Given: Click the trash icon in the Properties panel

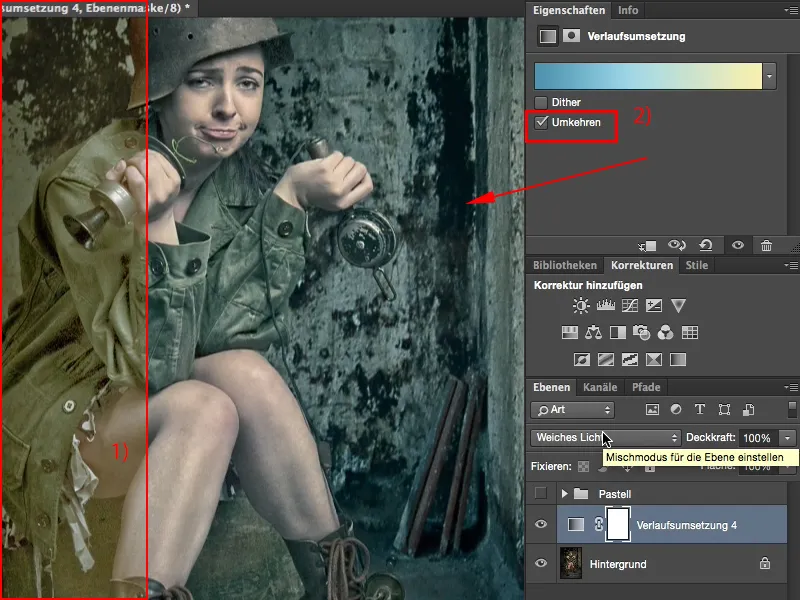Looking at the screenshot, I should 765,245.
